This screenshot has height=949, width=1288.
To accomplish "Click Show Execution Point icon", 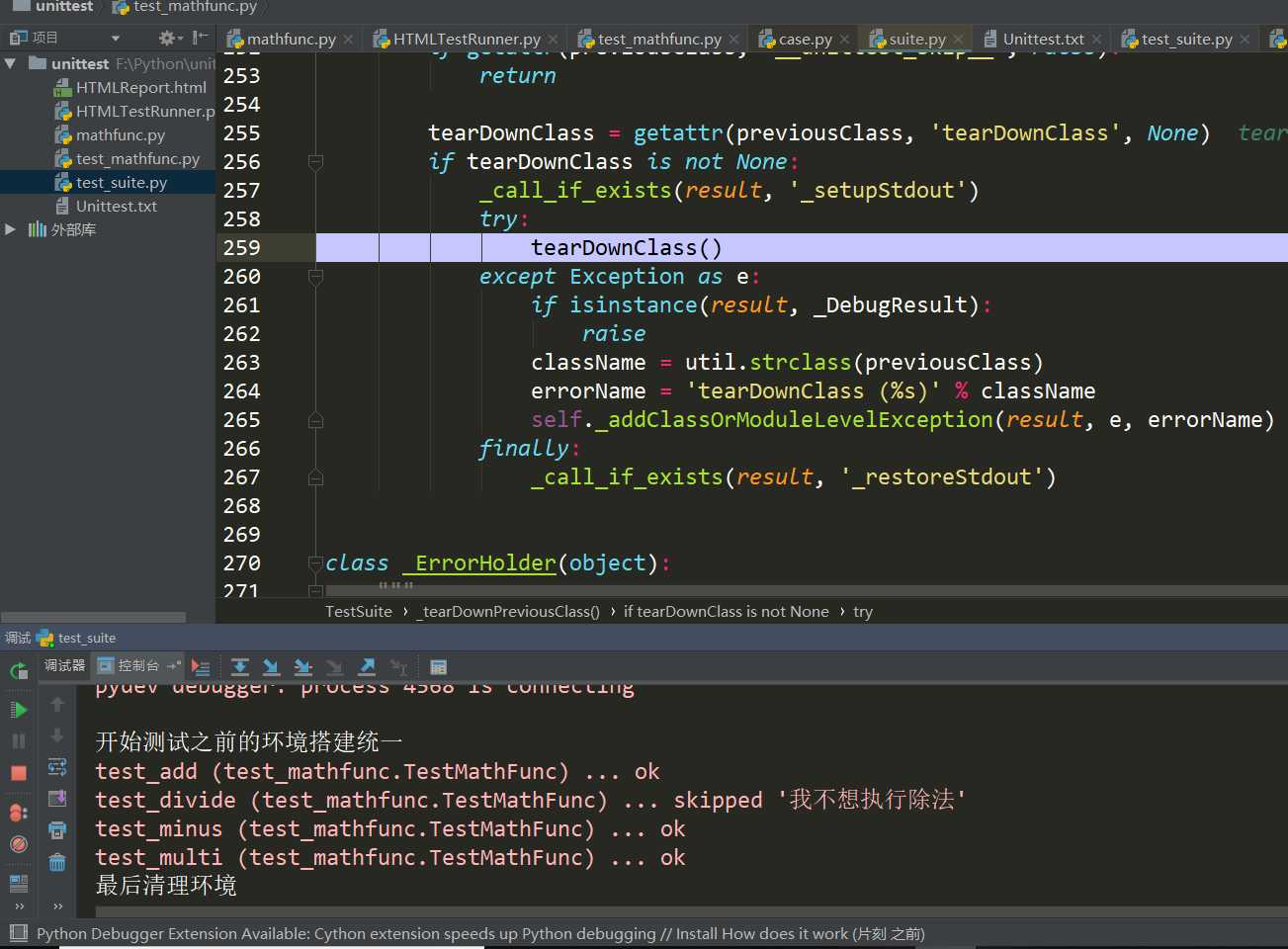I will coord(201,667).
